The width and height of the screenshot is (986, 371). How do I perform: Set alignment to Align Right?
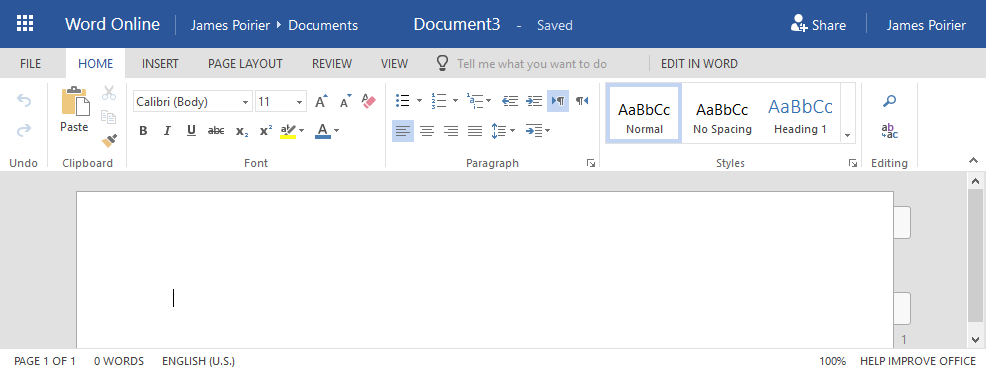pyautogui.click(x=451, y=131)
